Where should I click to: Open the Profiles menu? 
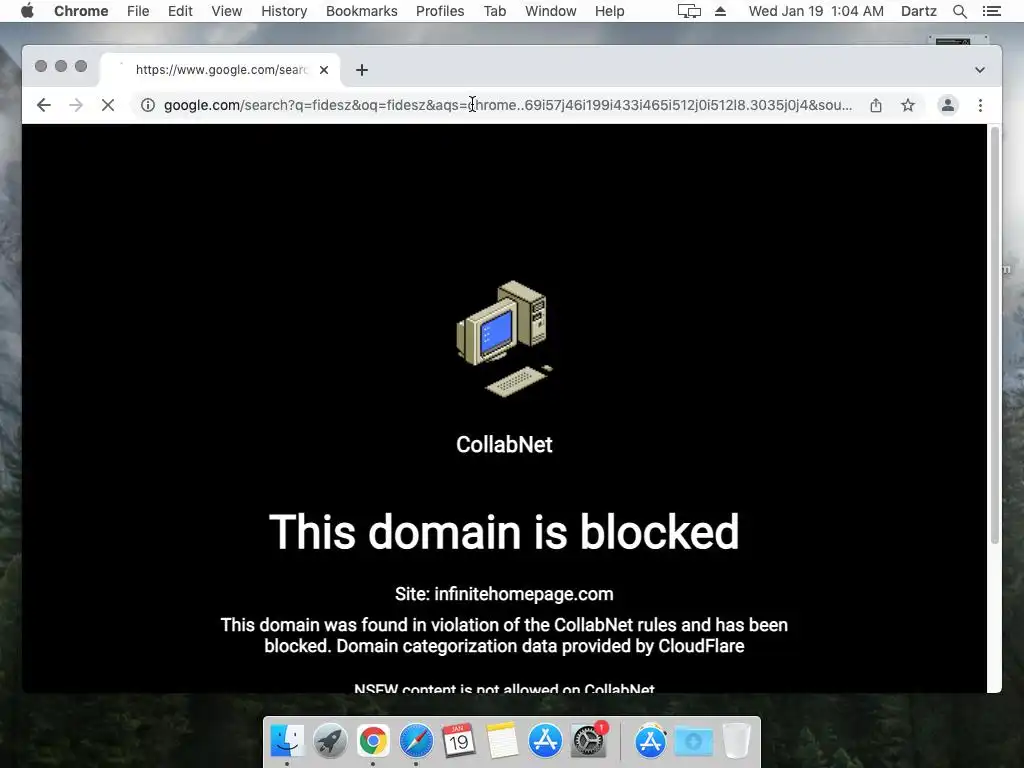pyautogui.click(x=440, y=11)
